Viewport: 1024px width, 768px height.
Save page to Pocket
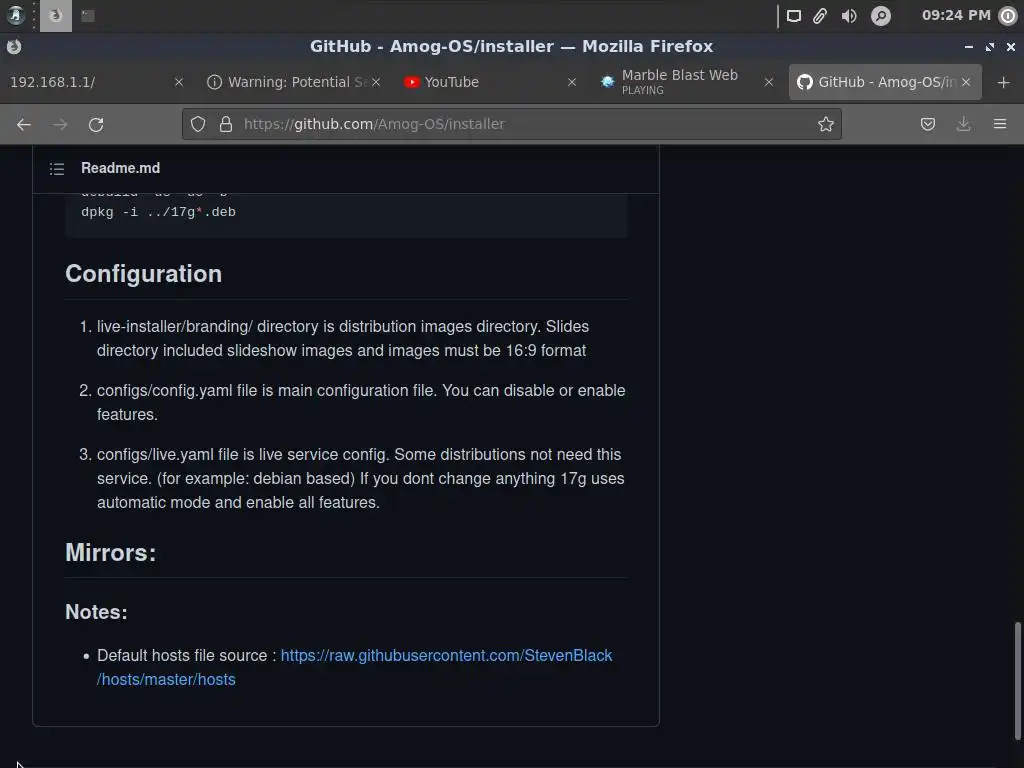(927, 124)
